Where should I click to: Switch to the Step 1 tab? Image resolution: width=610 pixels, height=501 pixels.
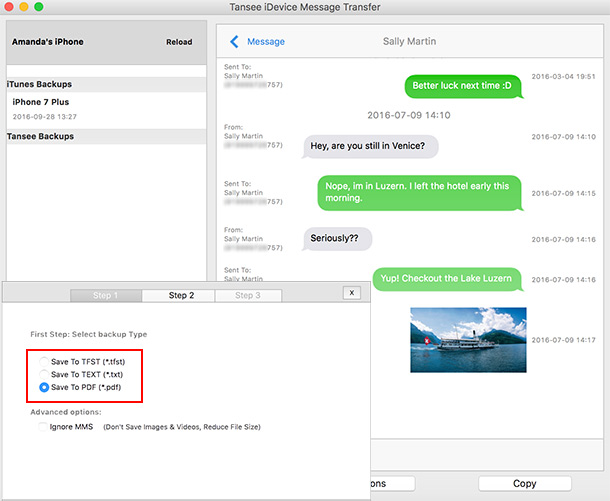[x=105, y=296]
